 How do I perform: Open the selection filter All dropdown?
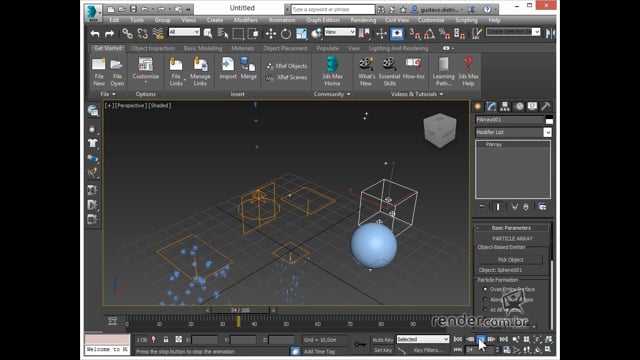coord(184,32)
